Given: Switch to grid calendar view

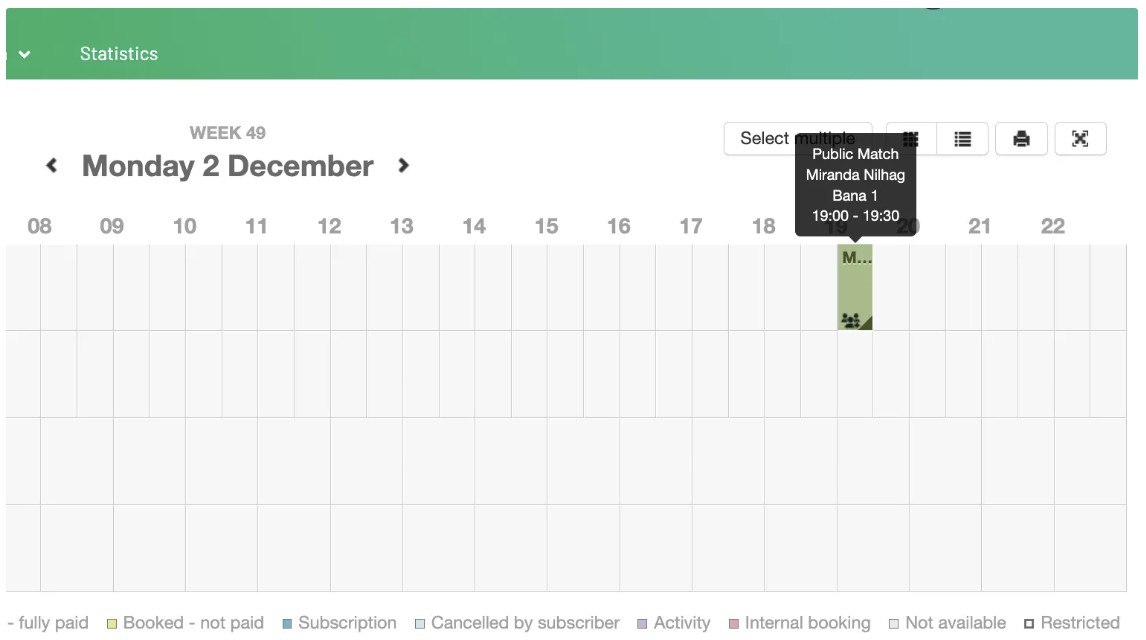Looking at the screenshot, I should 911,139.
